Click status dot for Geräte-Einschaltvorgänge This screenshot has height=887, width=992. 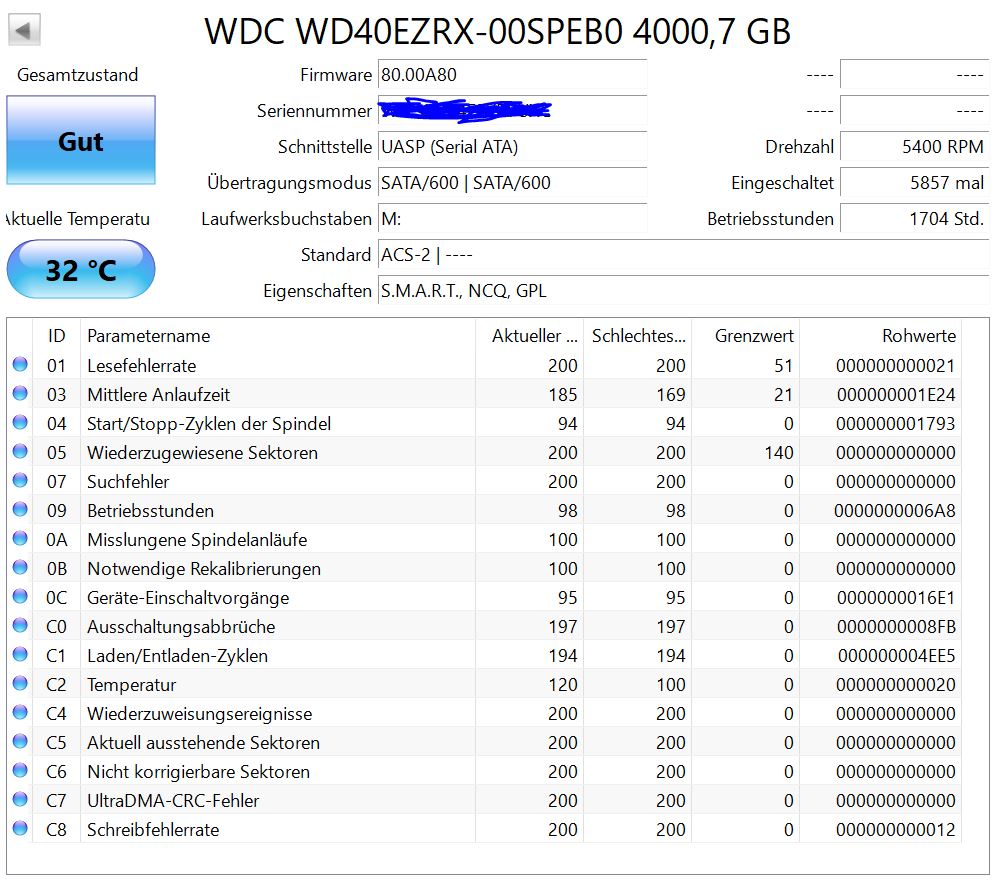[x=20, y=597]
